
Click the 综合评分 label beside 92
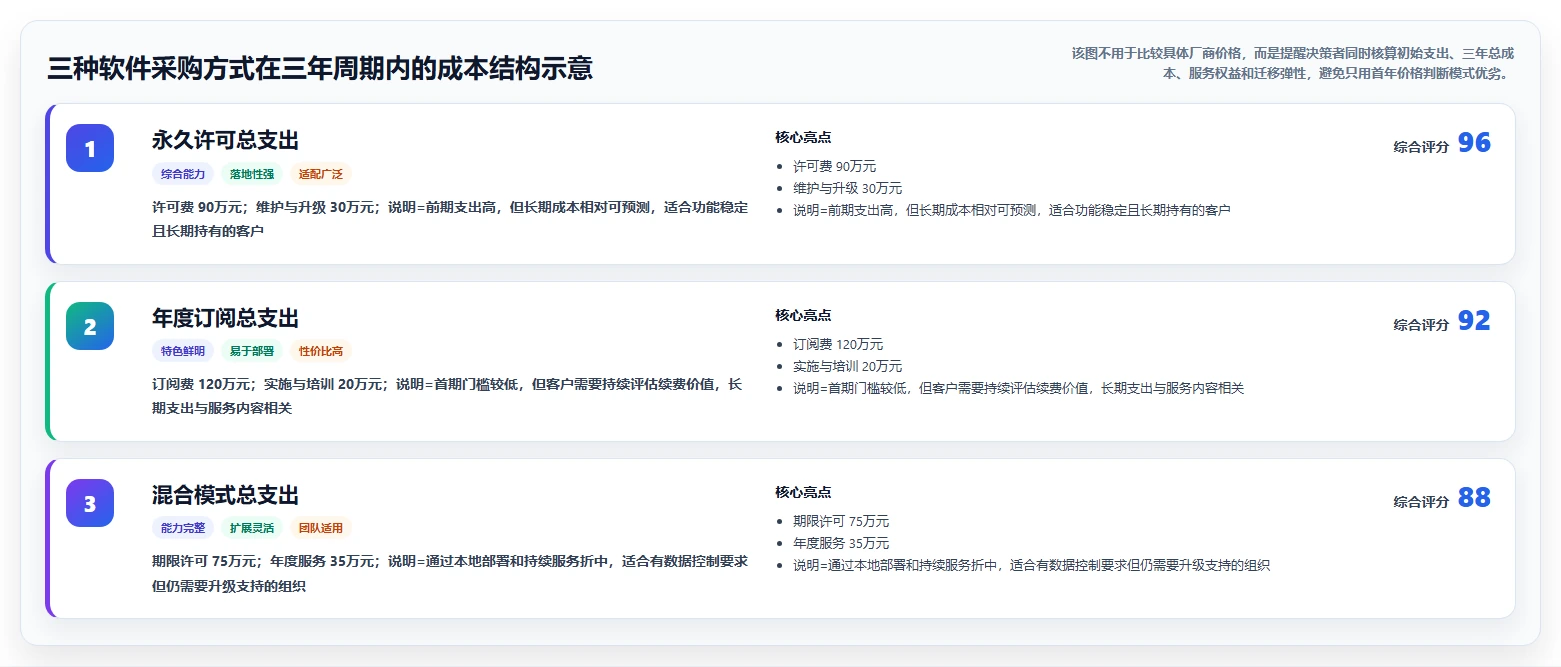[x=1421, y=324]
